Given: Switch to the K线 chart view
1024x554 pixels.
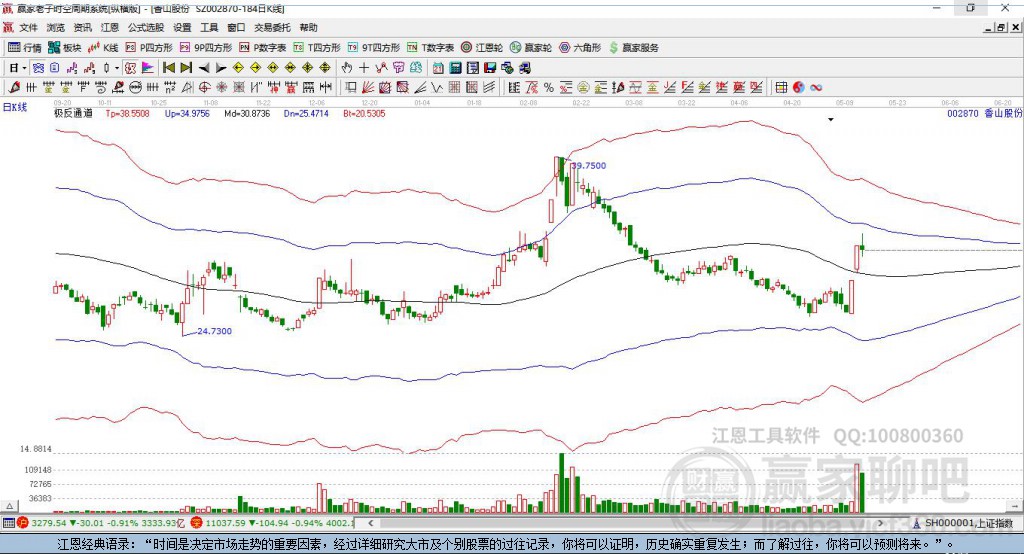Looking at the screenshot, I should [x=103, y=48].
